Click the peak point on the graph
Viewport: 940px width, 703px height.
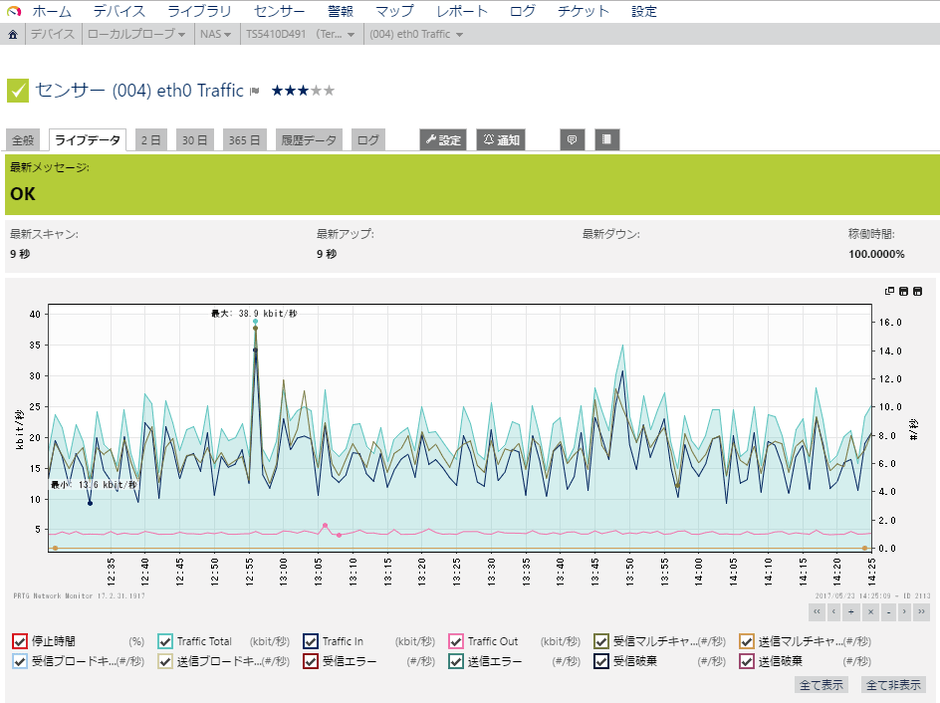coord(255,323)
